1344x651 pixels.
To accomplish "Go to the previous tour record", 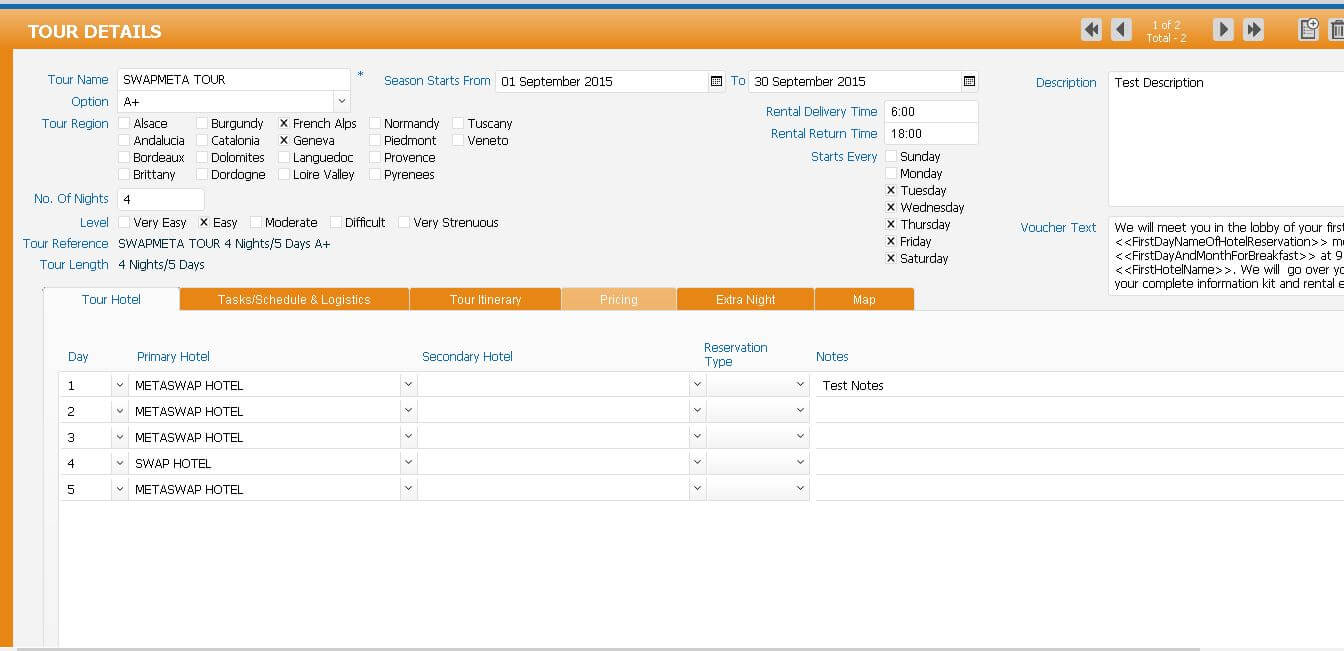I will point(1121,30).
